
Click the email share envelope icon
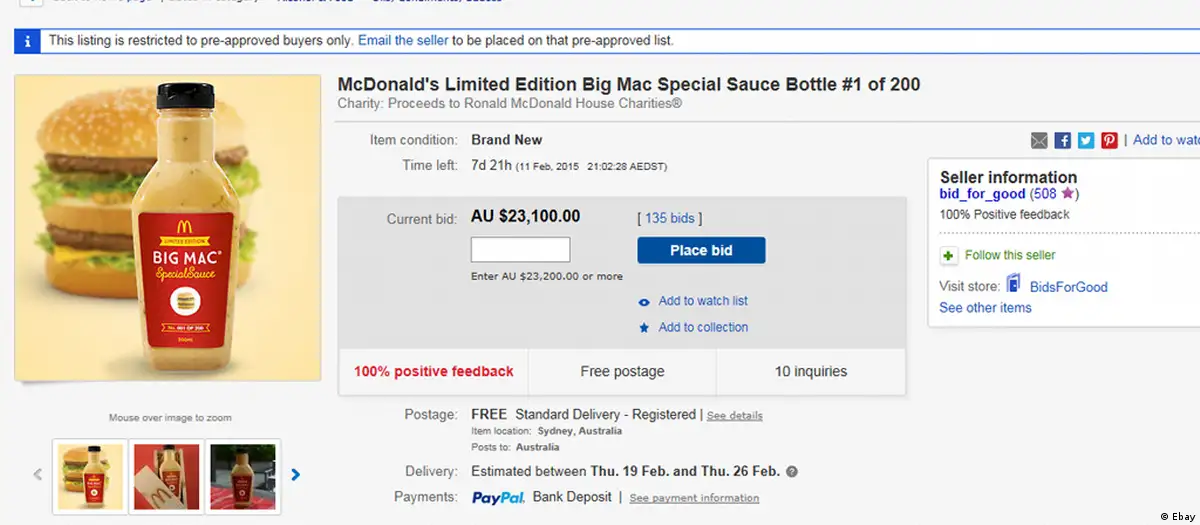tap(1039, 141)
